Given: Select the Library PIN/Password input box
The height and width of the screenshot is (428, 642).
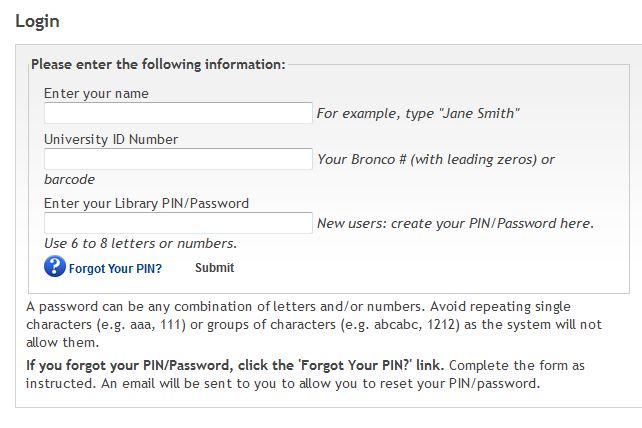Looking at the screenshot, I should [178, 223].
